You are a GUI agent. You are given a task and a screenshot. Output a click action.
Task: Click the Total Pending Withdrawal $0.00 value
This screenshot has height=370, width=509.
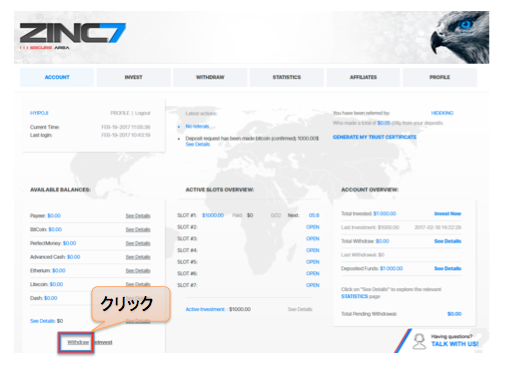coord(454,314)
